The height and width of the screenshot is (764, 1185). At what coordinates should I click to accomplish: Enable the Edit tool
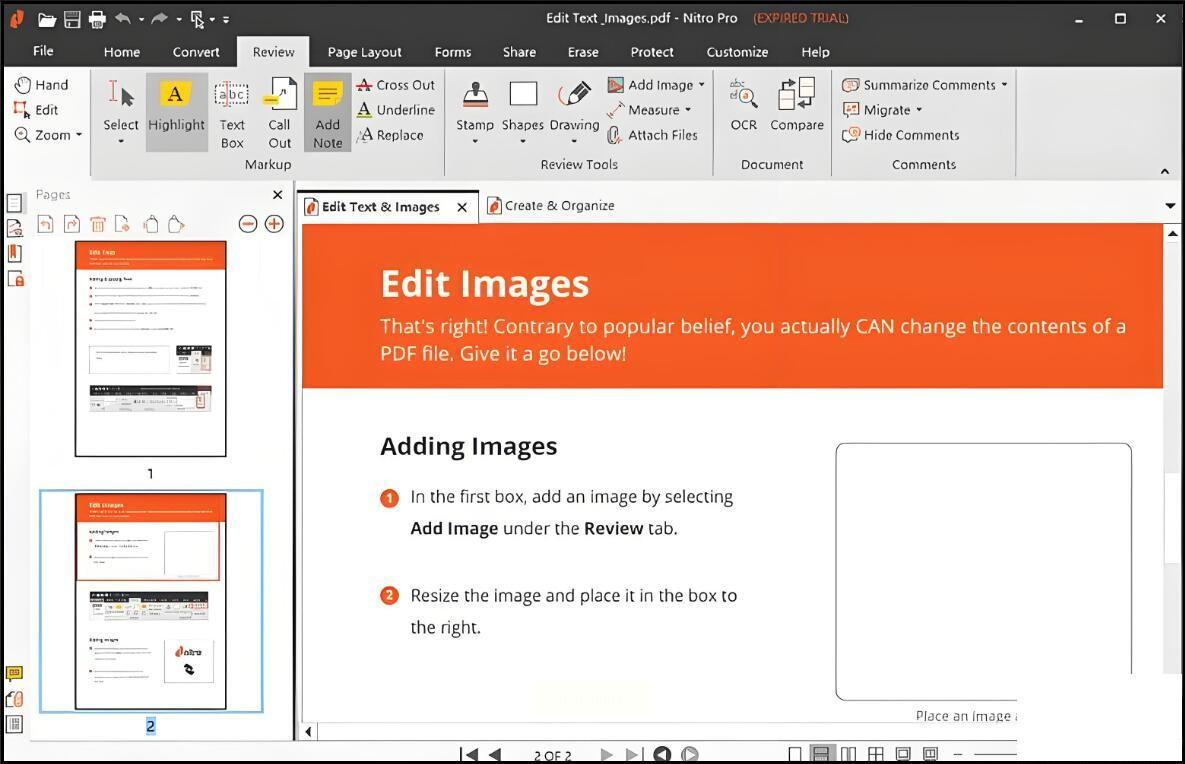tap(36, 110)
